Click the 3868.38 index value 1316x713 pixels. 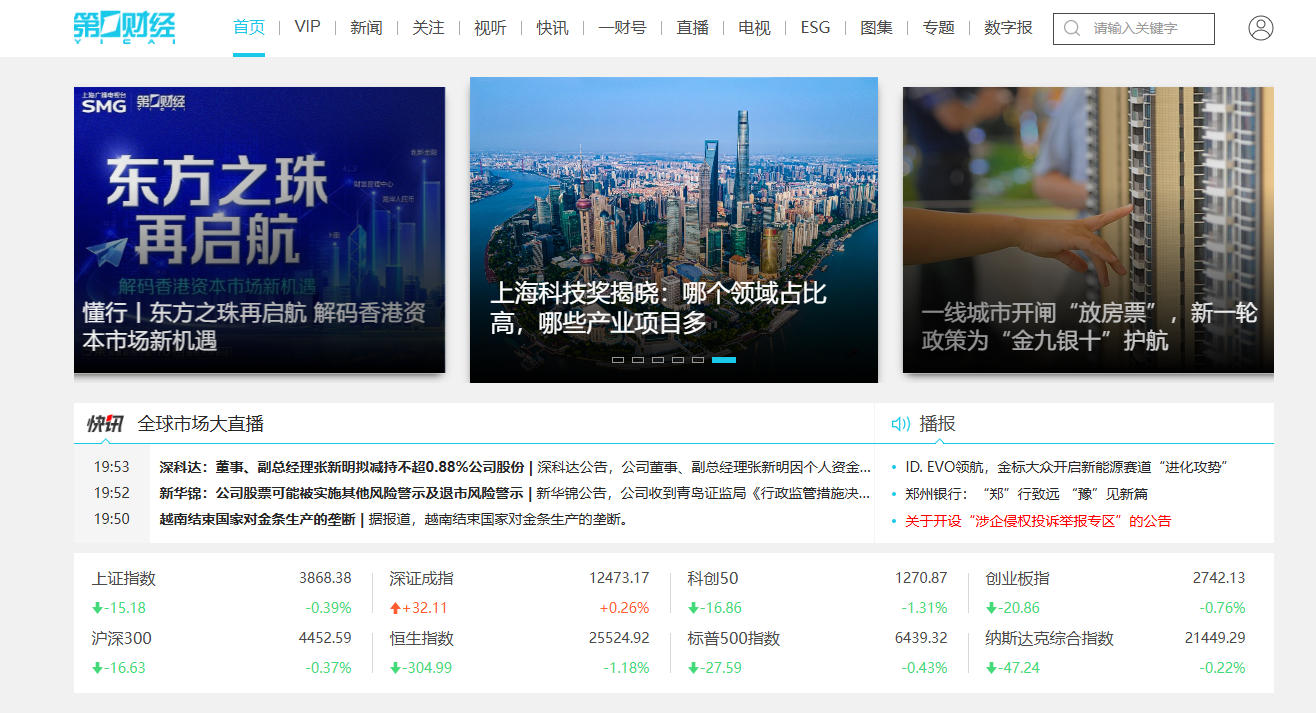point(325,578)
